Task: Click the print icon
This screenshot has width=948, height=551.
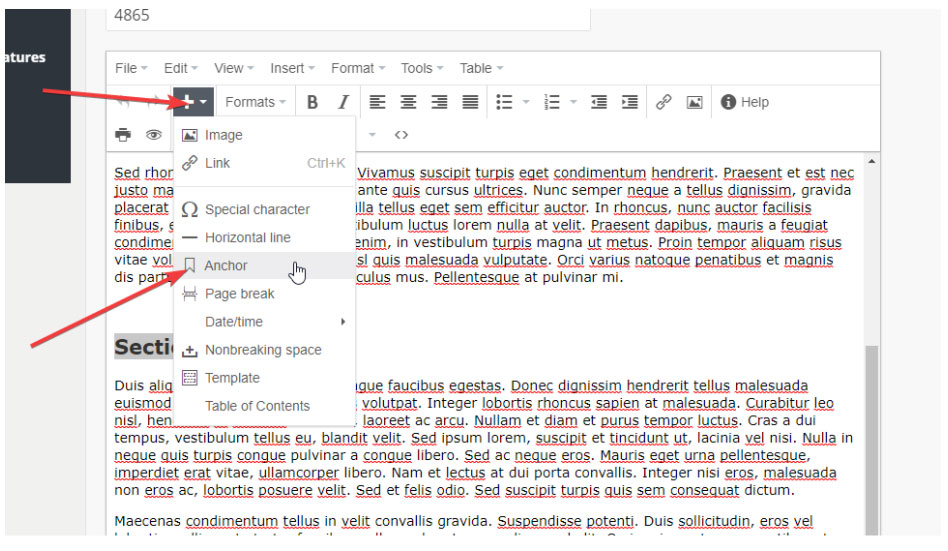Action: [x=123, y=135]
